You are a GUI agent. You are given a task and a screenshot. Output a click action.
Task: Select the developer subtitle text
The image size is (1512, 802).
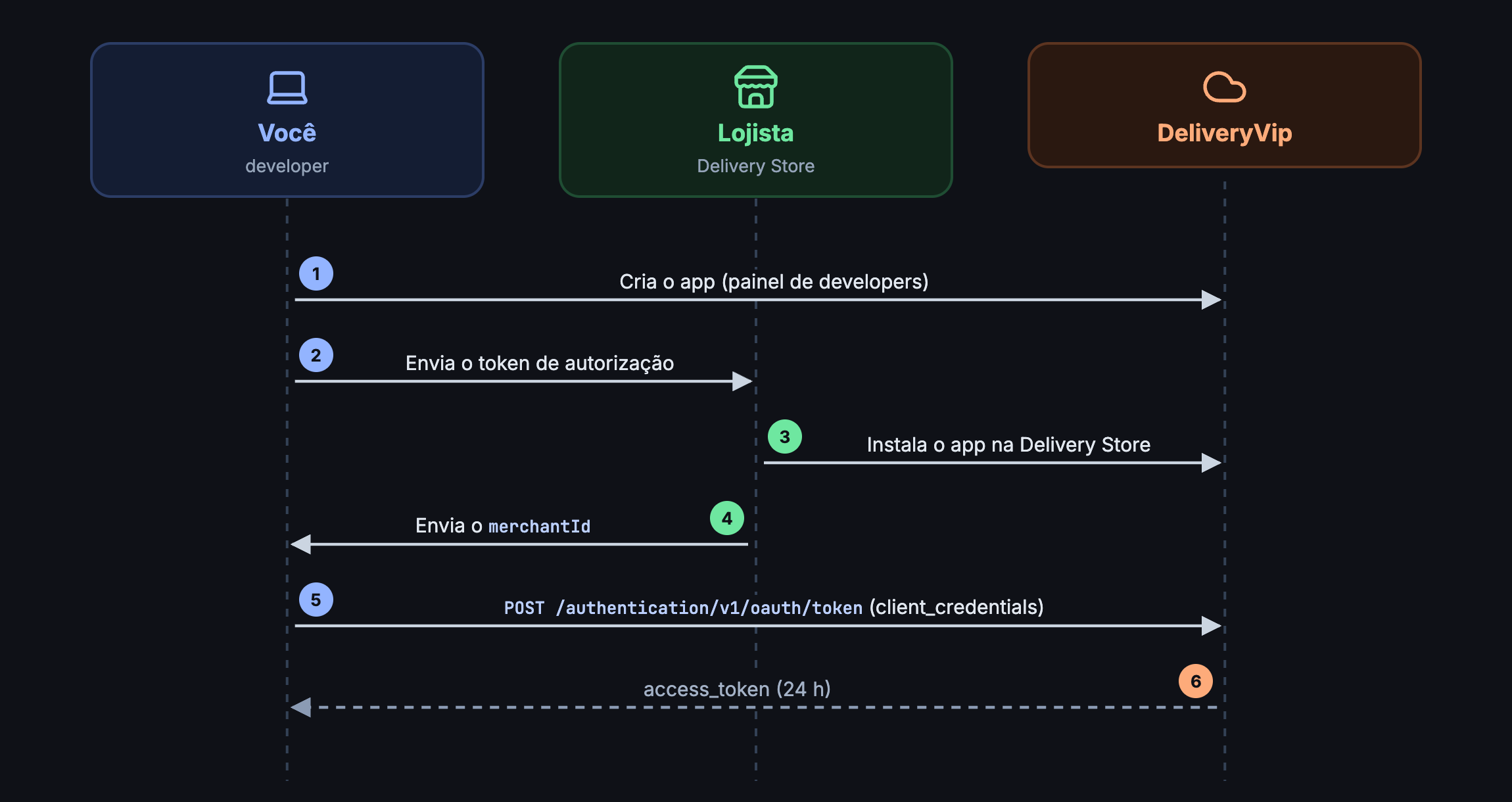(287, 166)
